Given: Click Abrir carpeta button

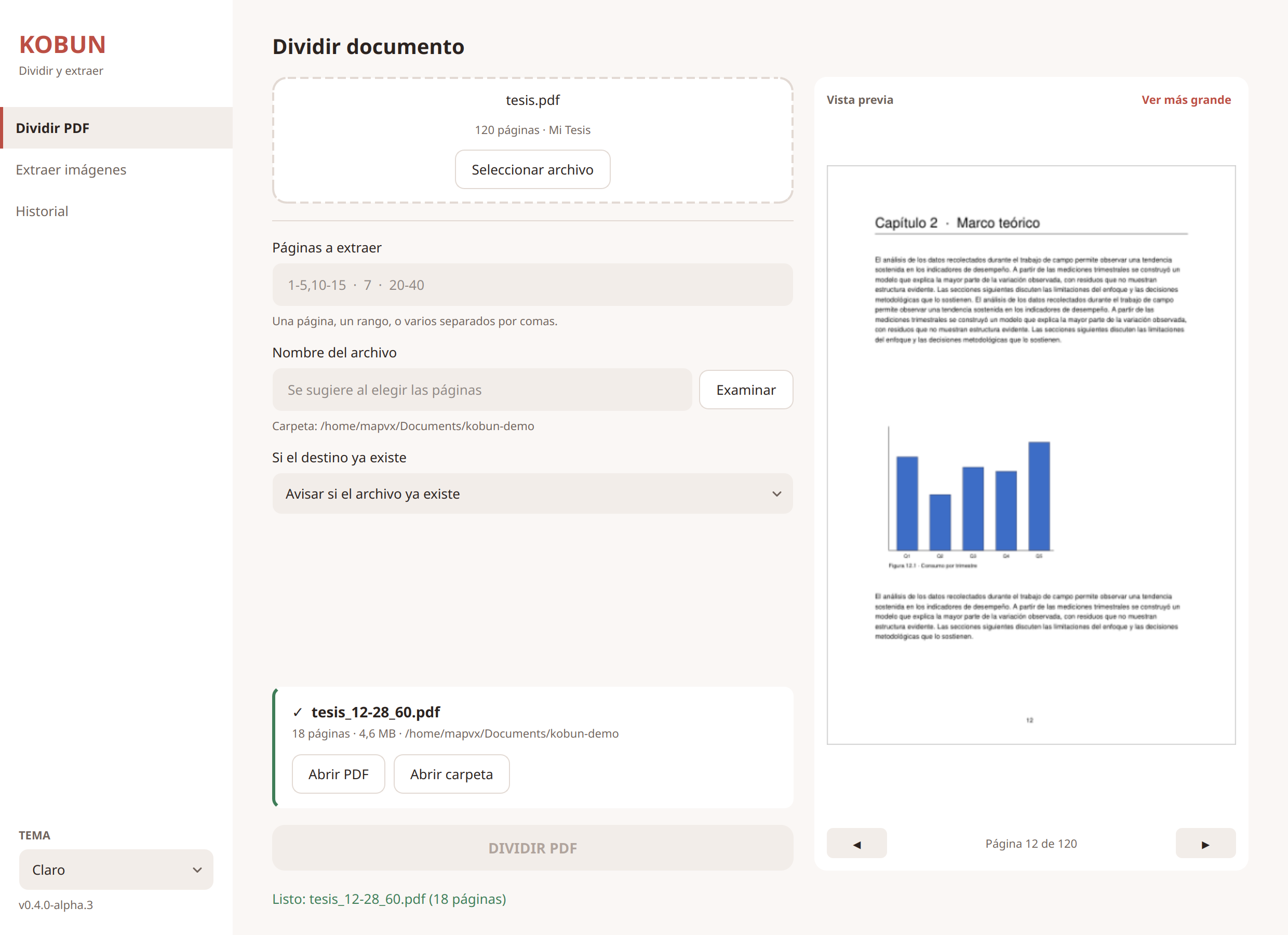Looking at the screenshot, I should point(451,774).
